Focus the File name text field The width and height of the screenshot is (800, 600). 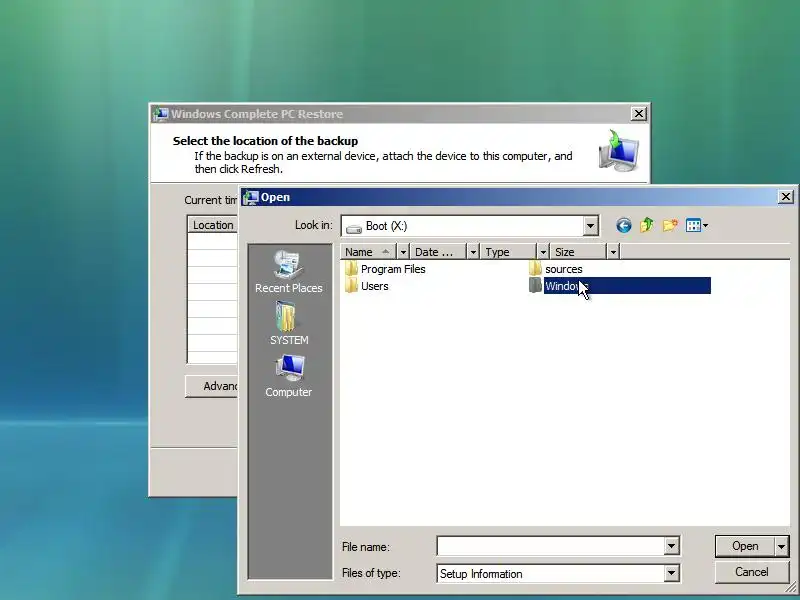point(551,546)
